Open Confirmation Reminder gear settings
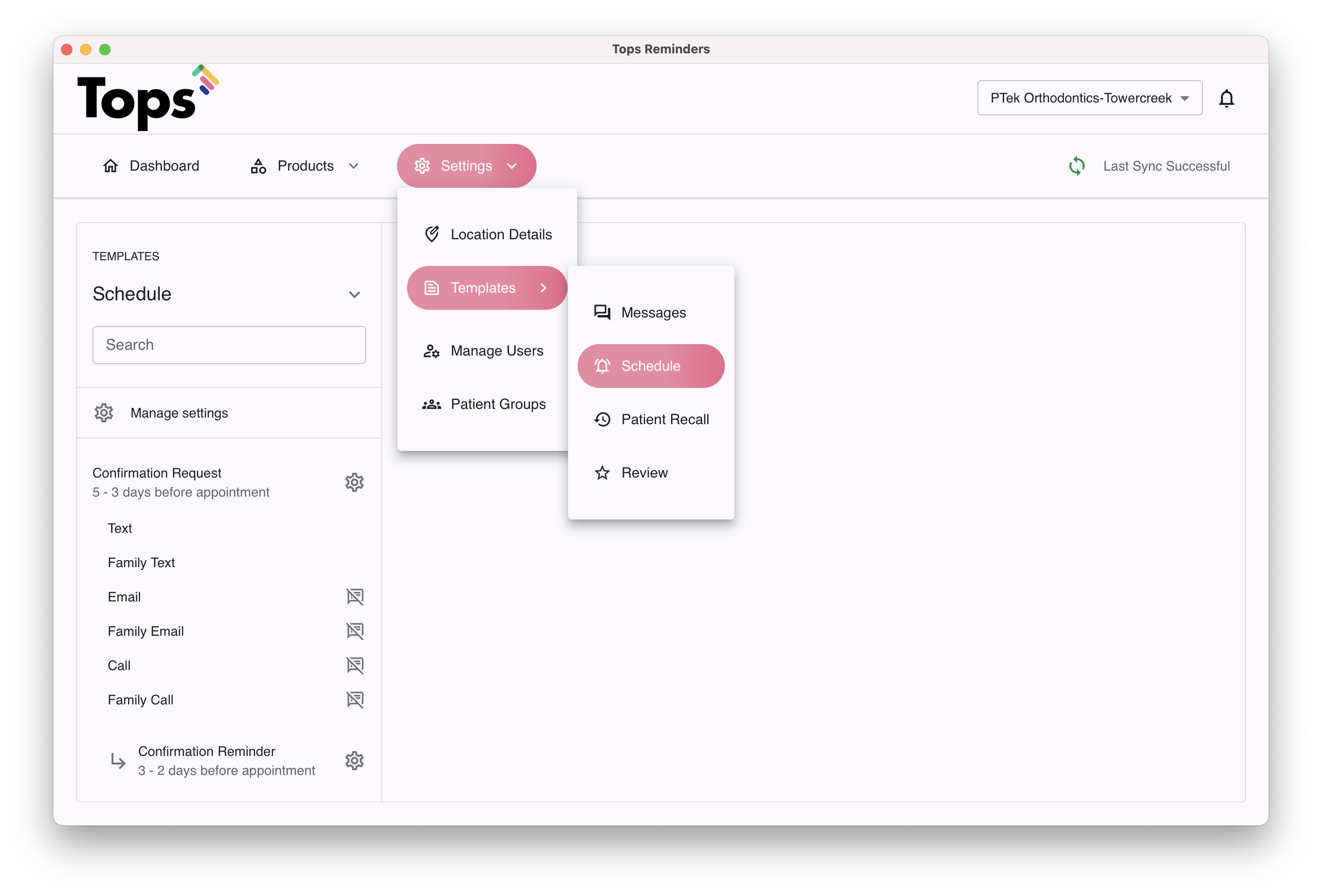Screen dimensions: 1322x896 tap(354, 761)
